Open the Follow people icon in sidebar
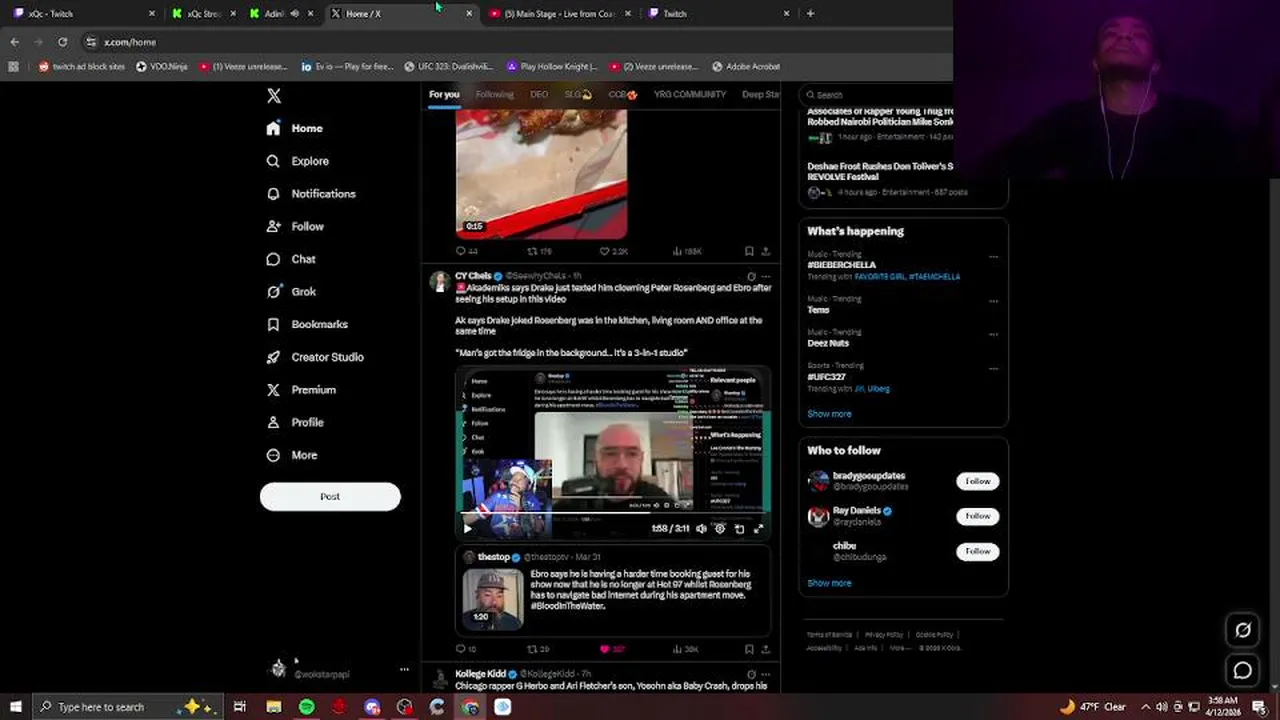This screenshot has height=720, width=1280. (x=273, y=227)
